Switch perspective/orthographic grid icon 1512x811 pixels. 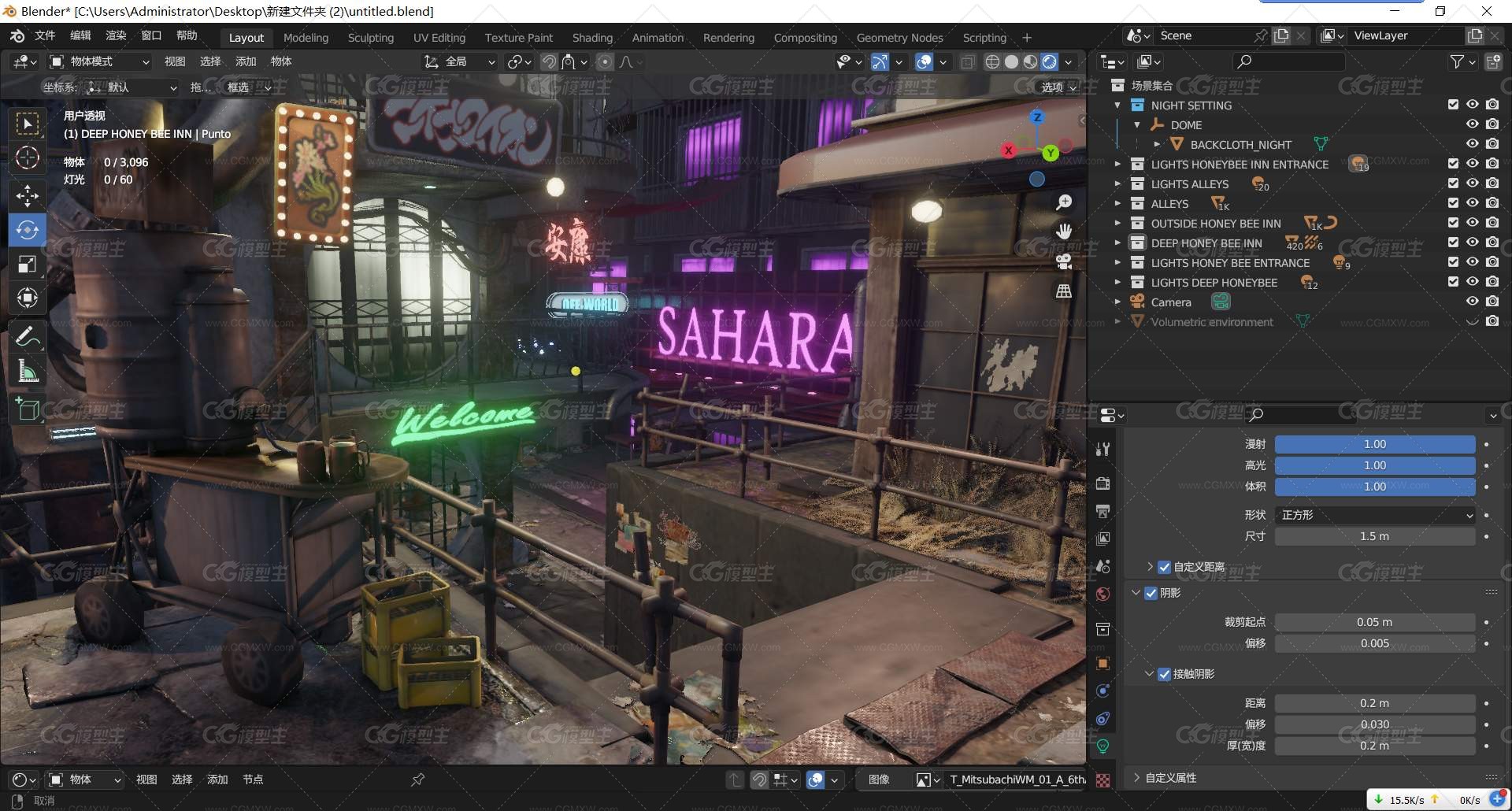pos(1064,291)
